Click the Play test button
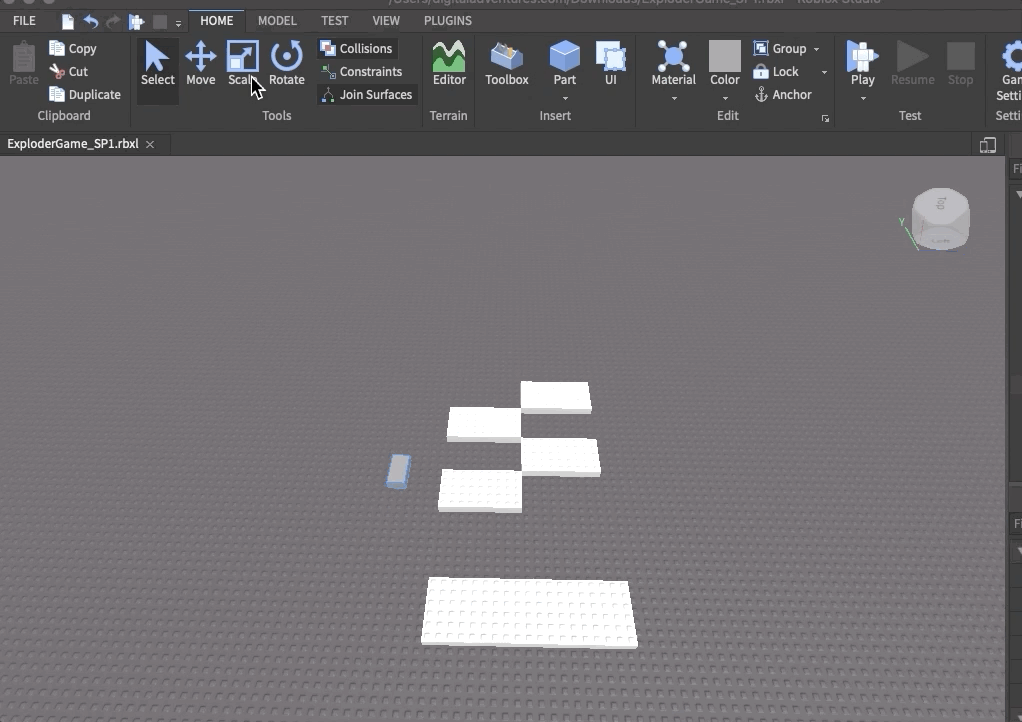1022x722 pixels. [x=862, y=64]
